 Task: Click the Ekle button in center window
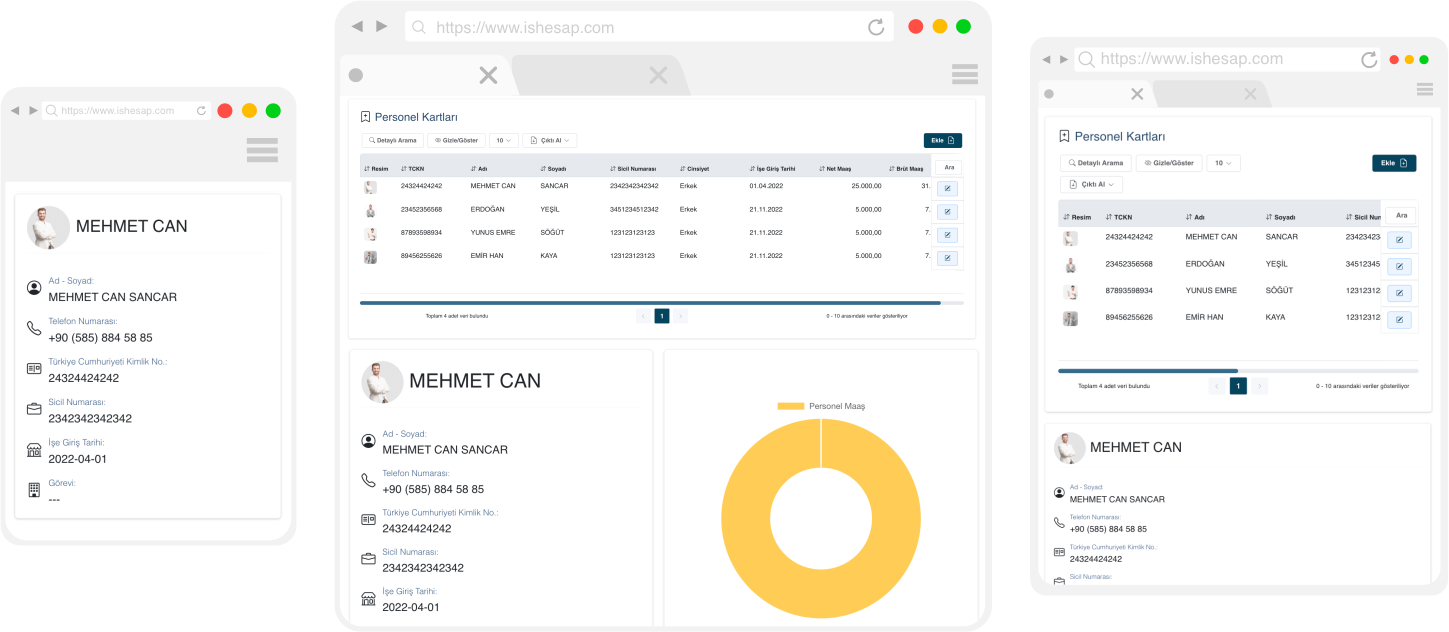pyautogui.click(x=942, y=141)
